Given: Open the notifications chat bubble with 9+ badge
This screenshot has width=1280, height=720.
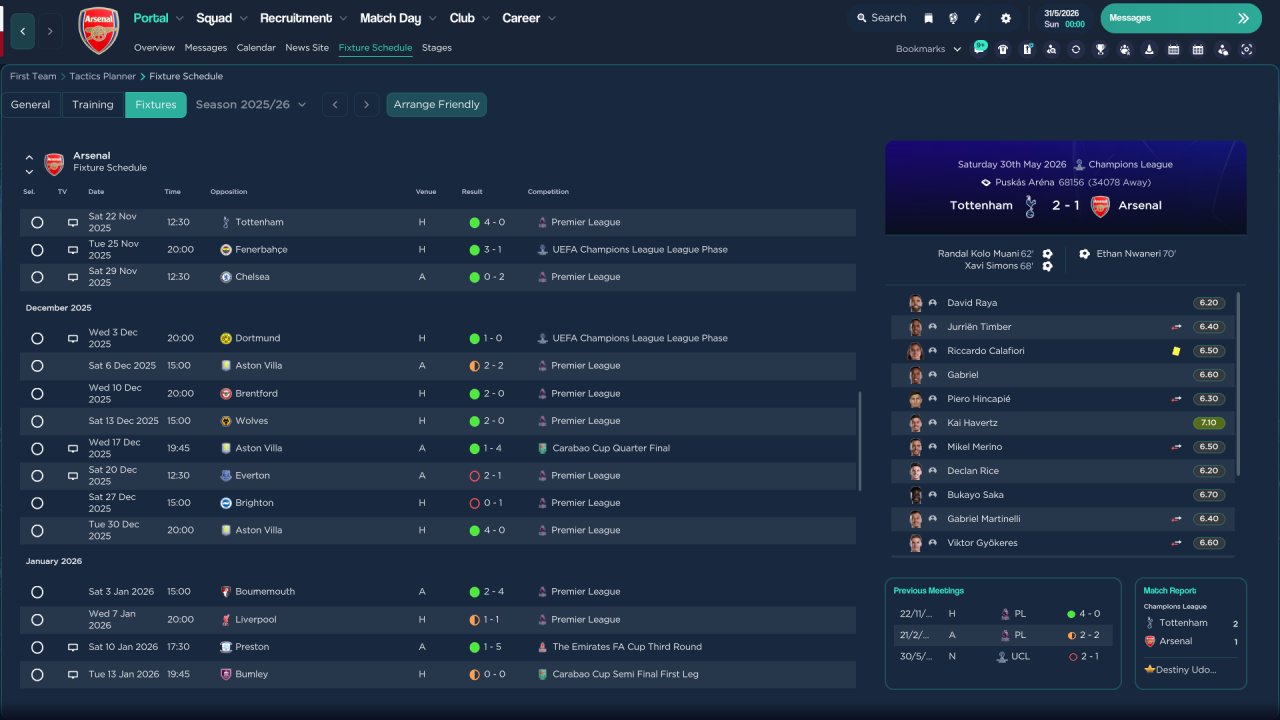Looking at the screenshot, I should point(979,48).
